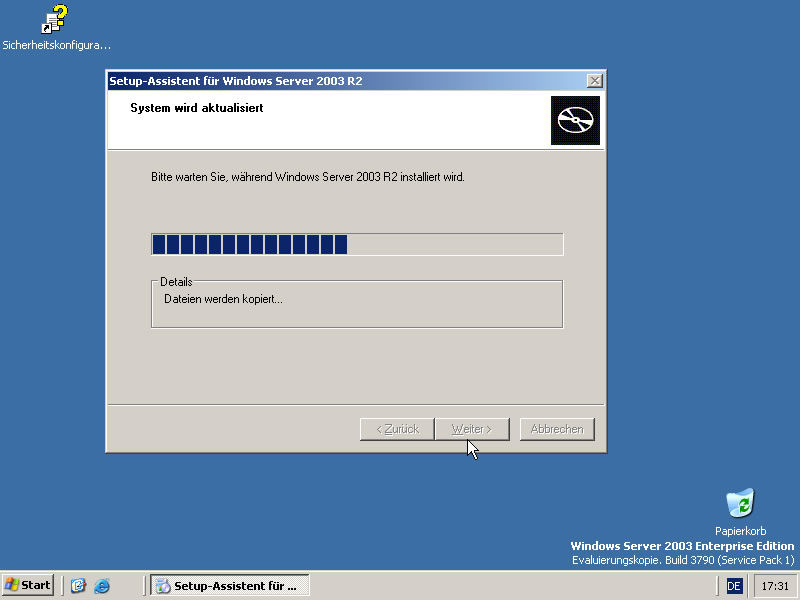Screen dimensions: 800x600
Task: Select Setup-Assistent taskbar button
Action: tap(230, 585)
